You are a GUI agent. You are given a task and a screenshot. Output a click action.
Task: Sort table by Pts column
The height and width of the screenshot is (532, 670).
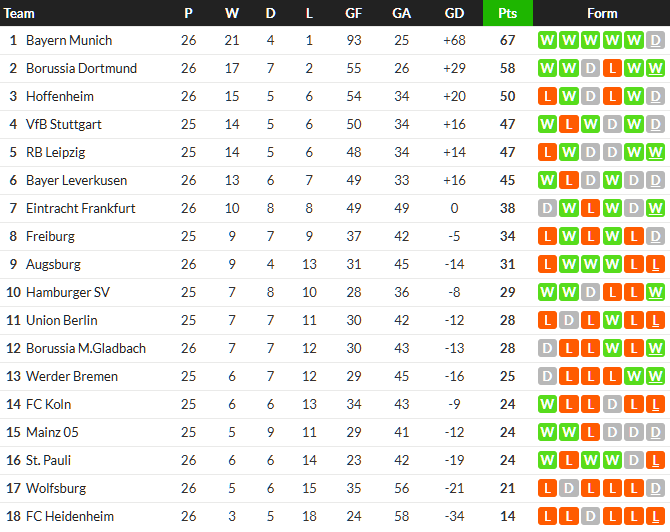click(x=507, y=13)
